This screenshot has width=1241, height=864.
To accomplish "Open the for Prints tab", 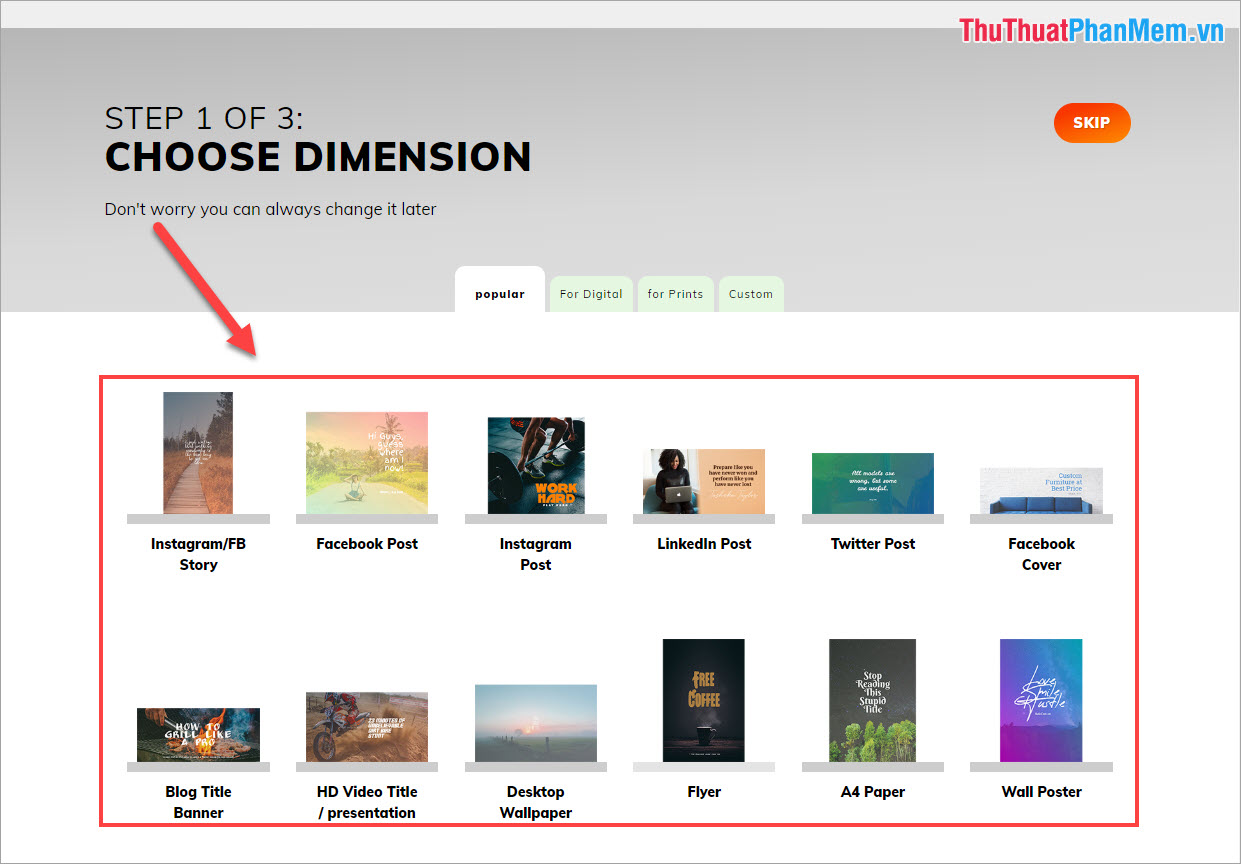I will tap(675, 294).
